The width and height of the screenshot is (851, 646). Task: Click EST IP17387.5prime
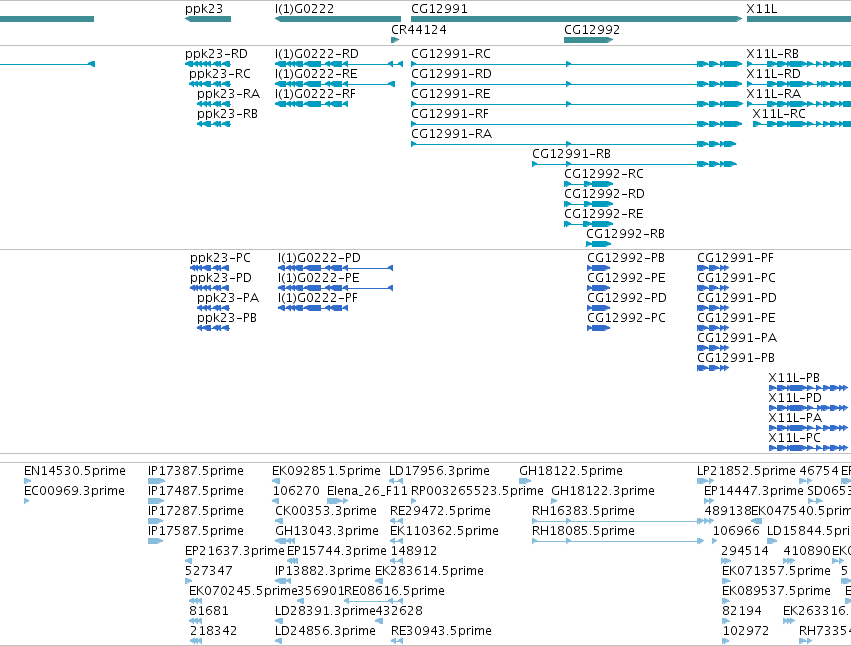pos(196,471)
